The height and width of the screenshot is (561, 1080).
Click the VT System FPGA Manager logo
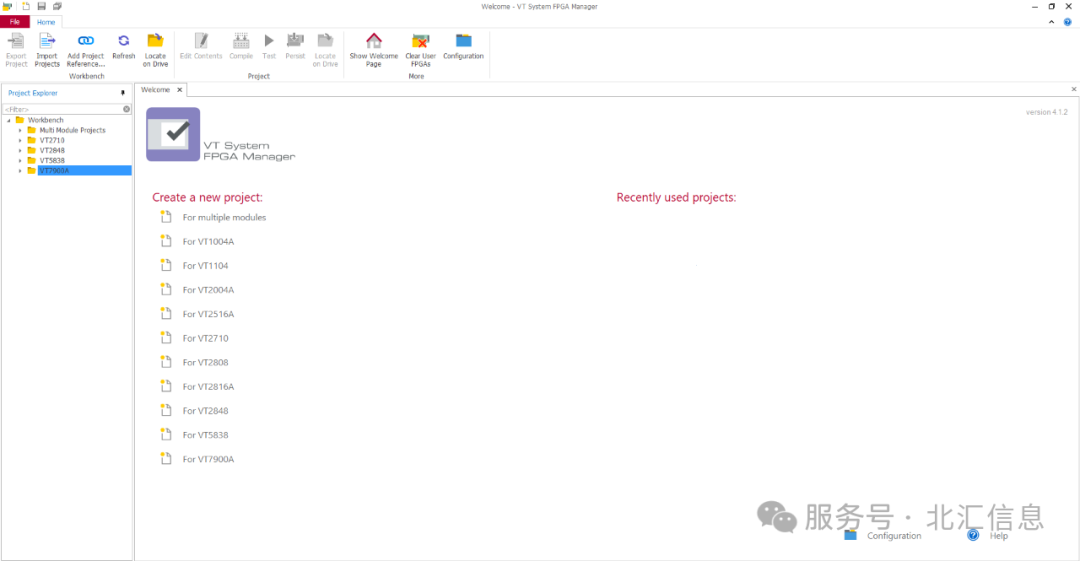[173, 134]
